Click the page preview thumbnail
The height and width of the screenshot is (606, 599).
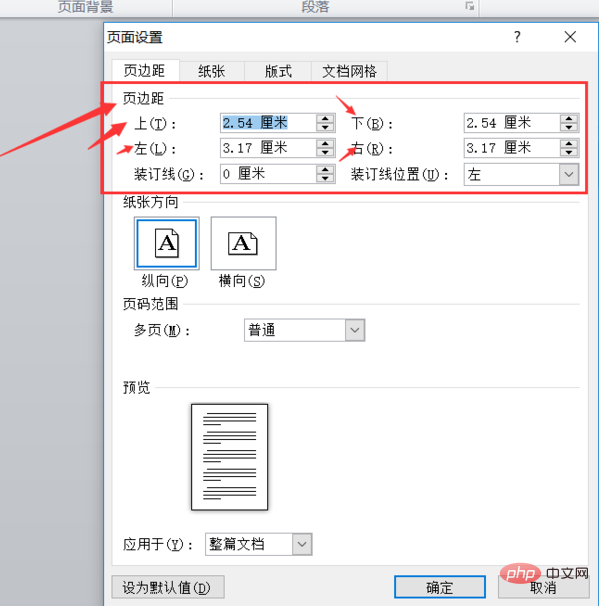click(230, 457)
